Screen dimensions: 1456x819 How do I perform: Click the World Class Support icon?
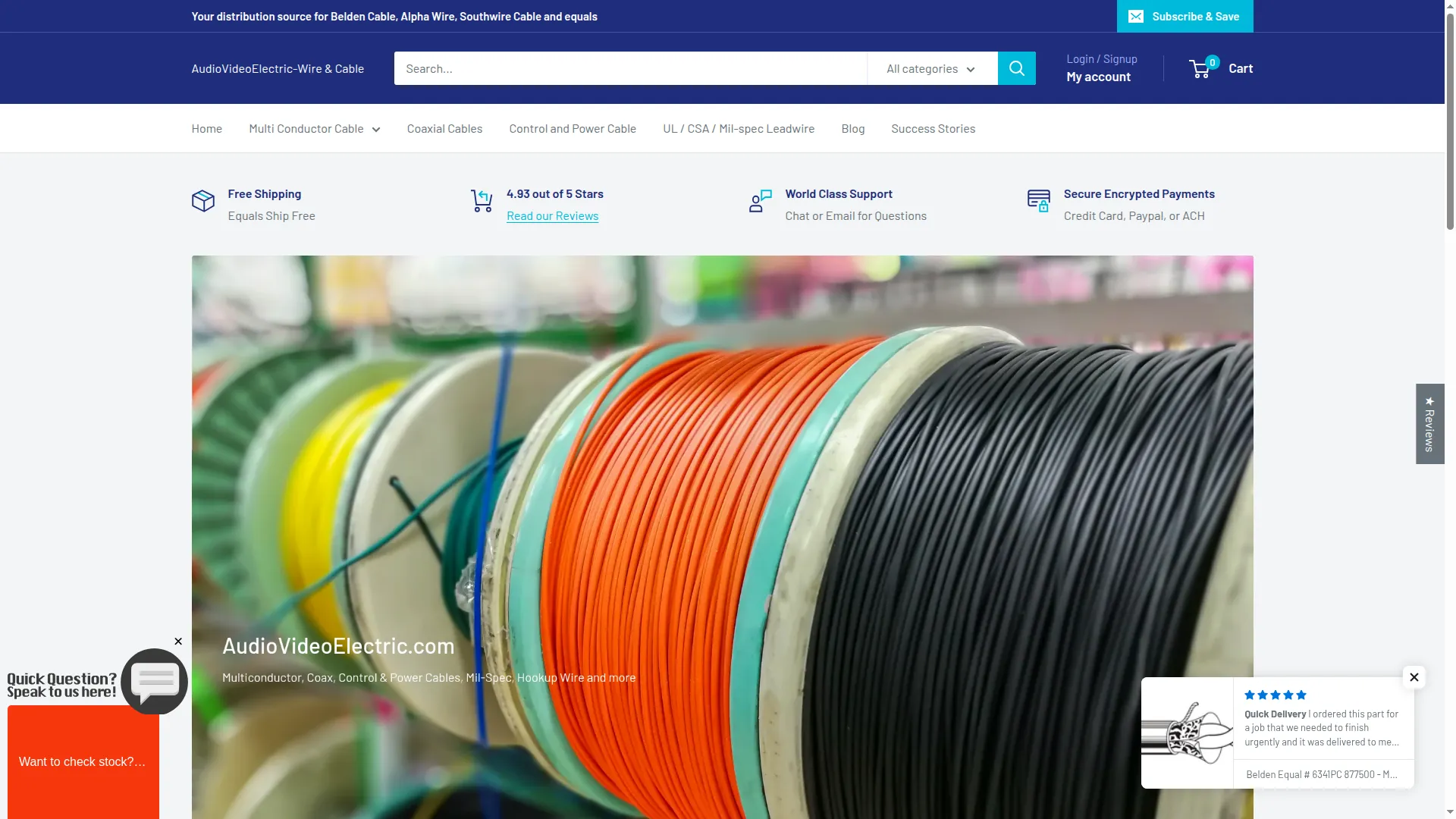(x=760, y=201)
